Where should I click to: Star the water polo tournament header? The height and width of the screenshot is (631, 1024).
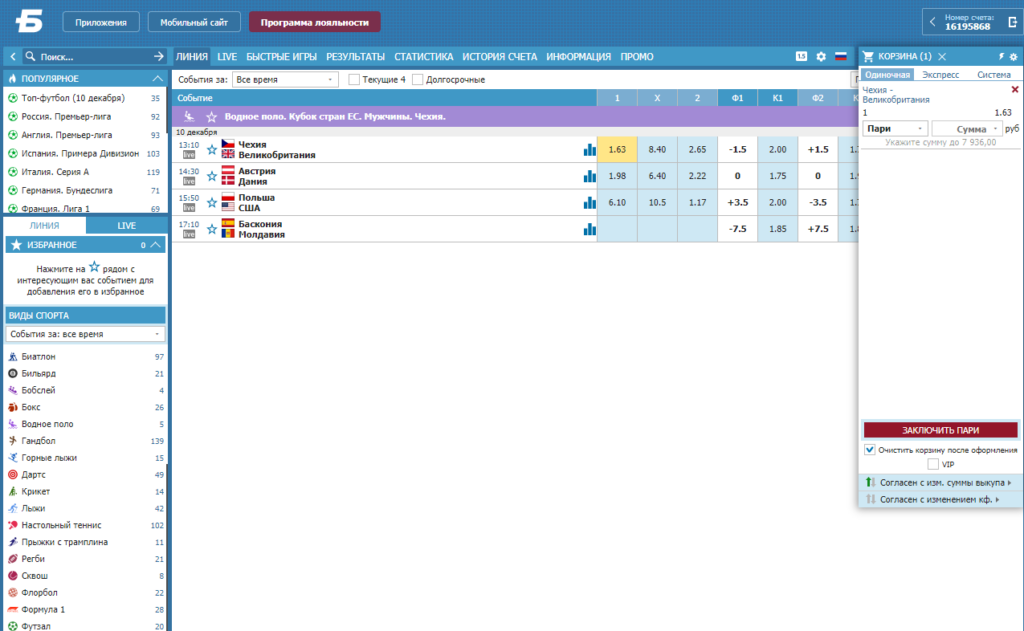pos(211,117)
